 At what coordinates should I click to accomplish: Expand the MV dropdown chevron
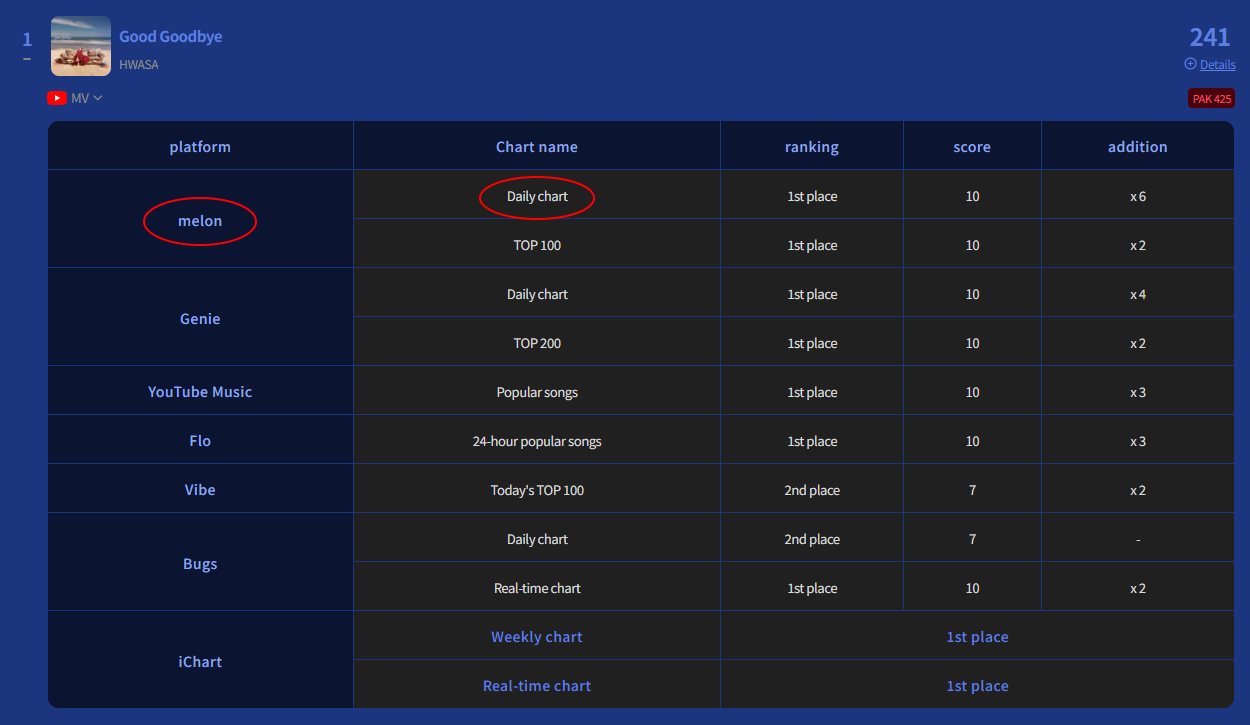pyautogui.click(x=98, y=98)
